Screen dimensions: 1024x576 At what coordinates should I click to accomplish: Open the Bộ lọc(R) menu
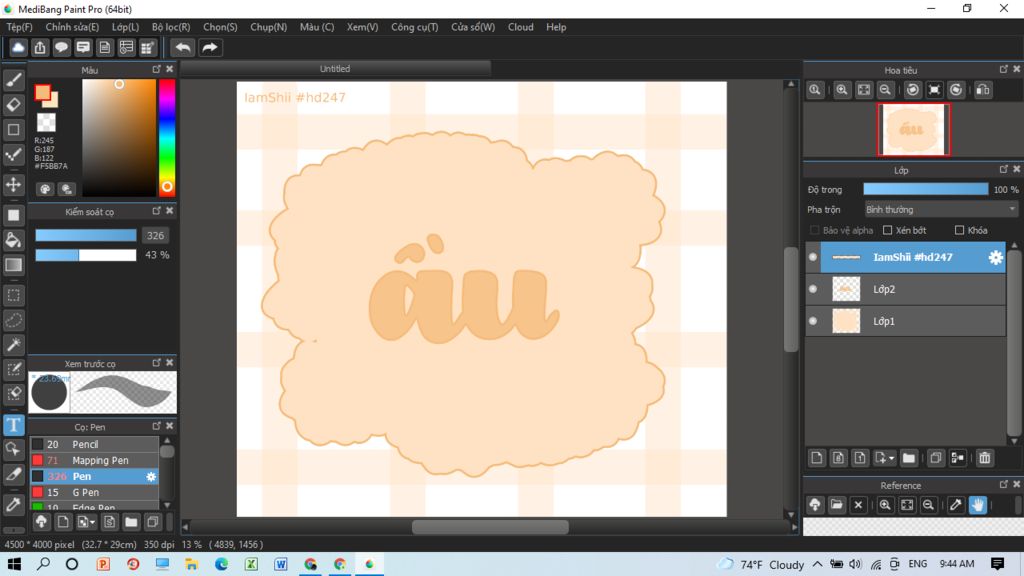pyautogui.click(x=171, y=27)
